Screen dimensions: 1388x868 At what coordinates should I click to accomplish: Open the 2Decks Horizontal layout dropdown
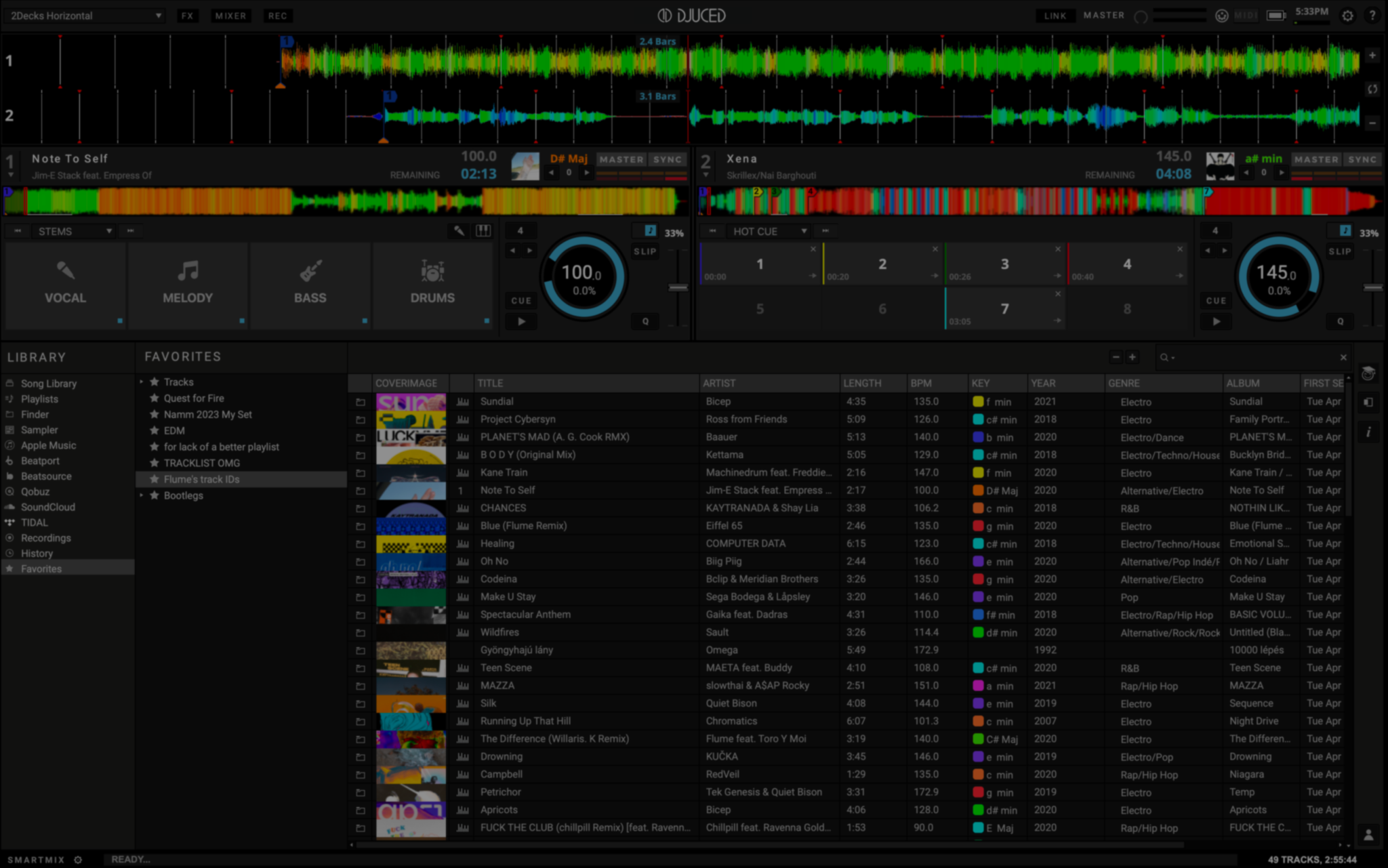83,15
